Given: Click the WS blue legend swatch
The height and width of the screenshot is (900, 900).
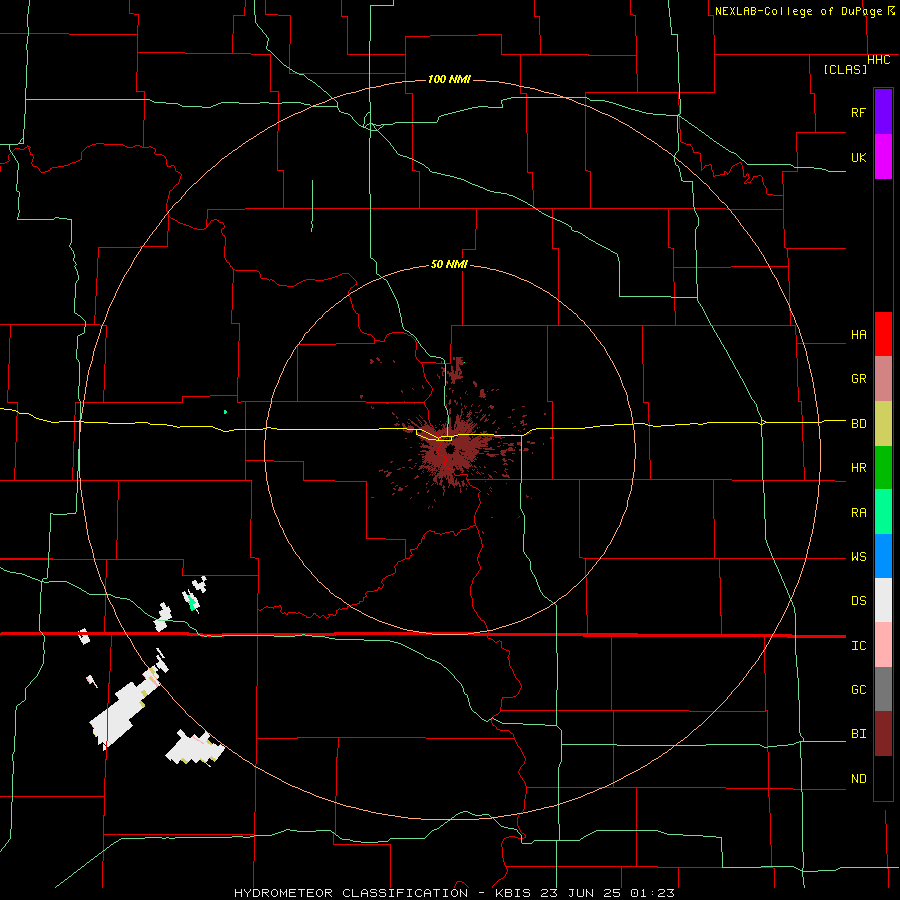Looking at the screenshot, I should (883, 556).
